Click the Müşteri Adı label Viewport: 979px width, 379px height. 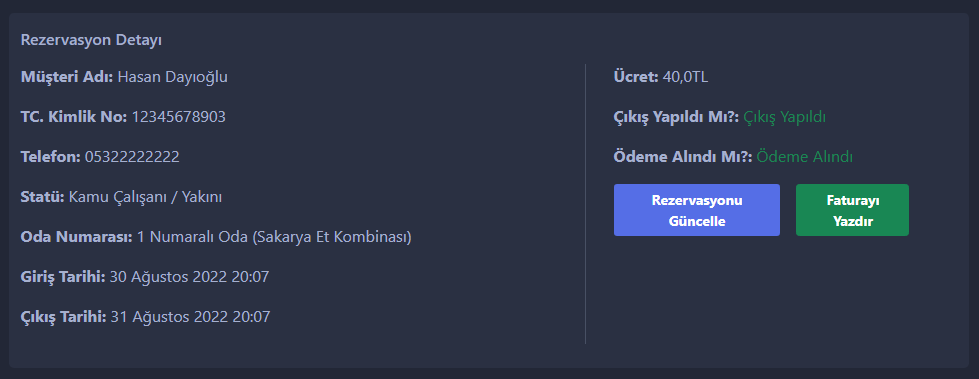point(67,77)
